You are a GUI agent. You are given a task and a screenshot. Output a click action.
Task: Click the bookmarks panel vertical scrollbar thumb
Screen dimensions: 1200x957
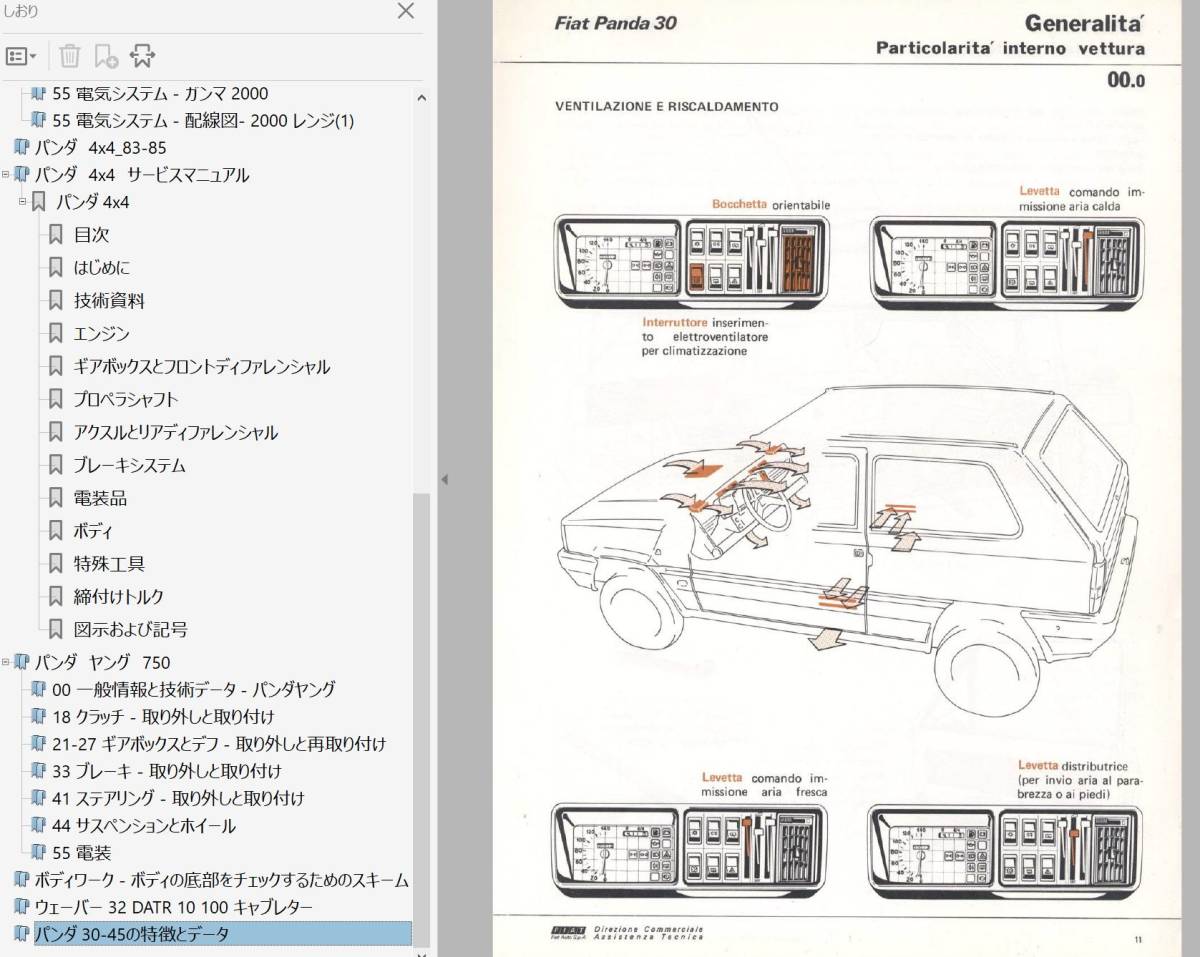pyautogui.click(x=421, y=718)
